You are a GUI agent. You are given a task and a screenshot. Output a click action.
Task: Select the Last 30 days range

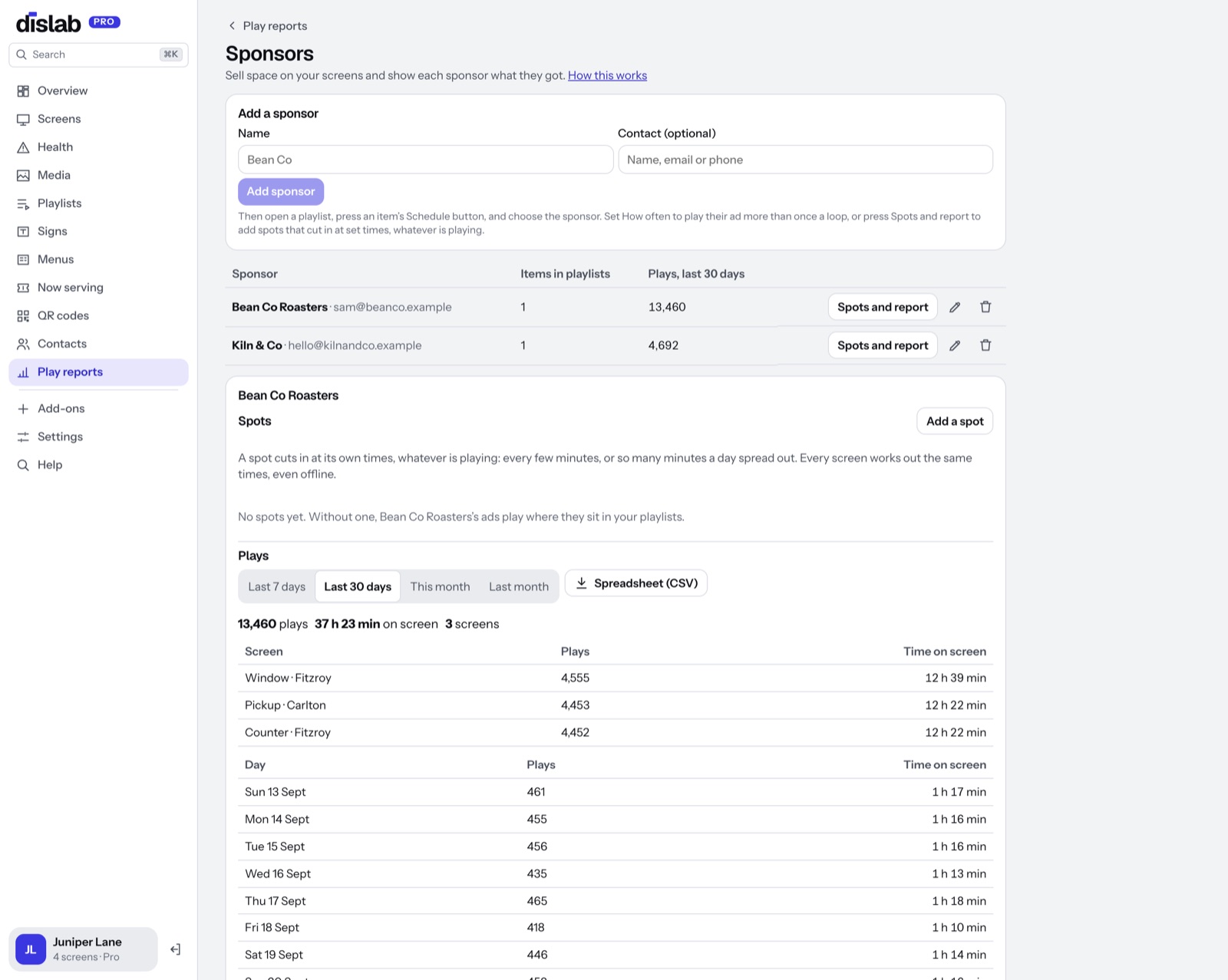[358, 586]
